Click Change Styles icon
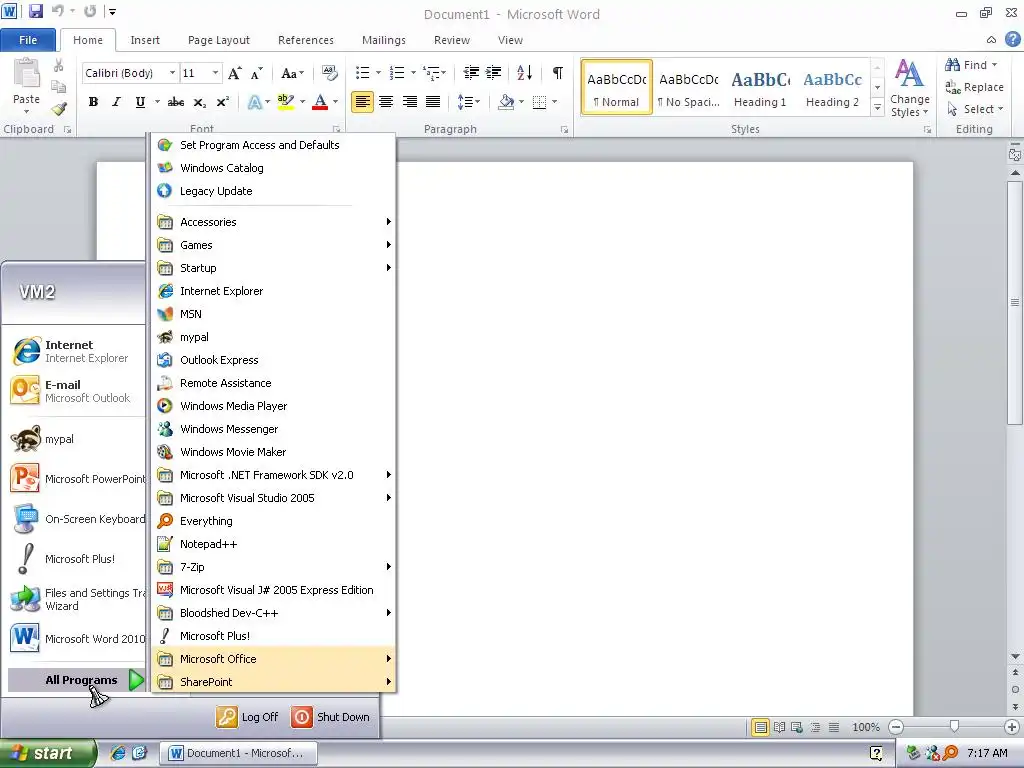 tap(909, 88)
